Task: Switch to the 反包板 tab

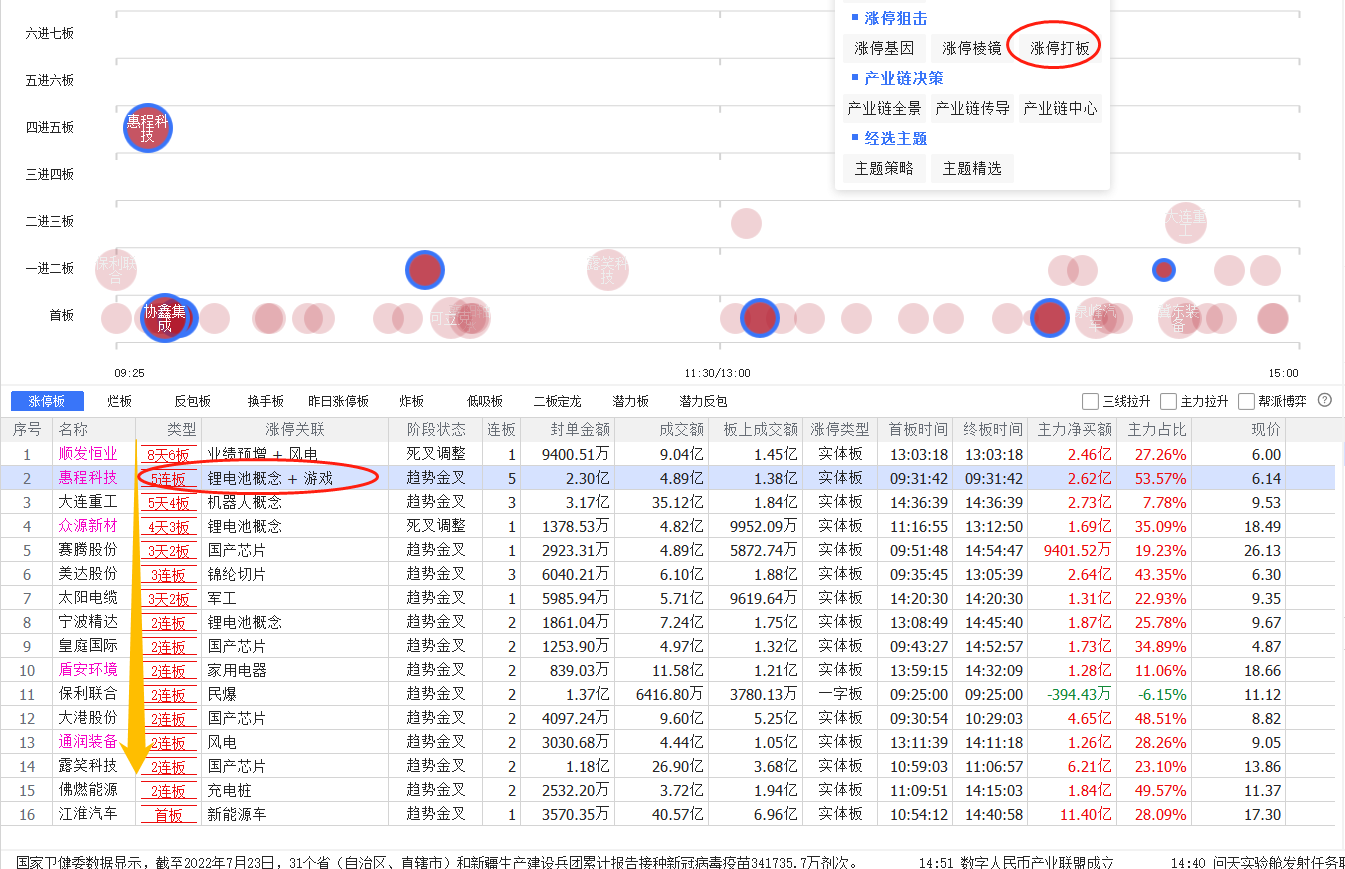Action: click(192, 401)
